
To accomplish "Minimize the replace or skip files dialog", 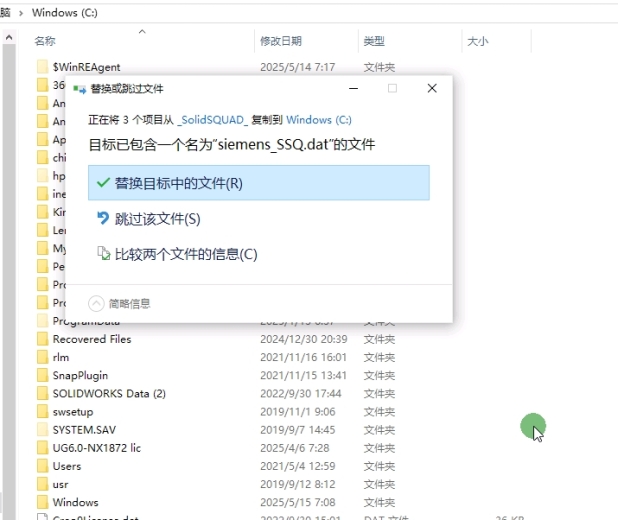I will [354, 88].
